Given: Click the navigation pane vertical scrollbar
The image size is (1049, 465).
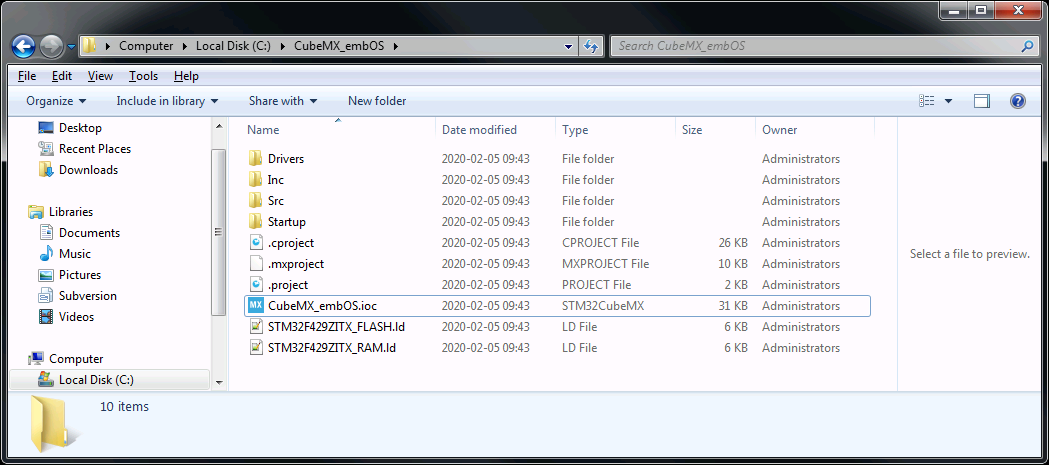Looking at the screenshot, I should pos(219,230).
